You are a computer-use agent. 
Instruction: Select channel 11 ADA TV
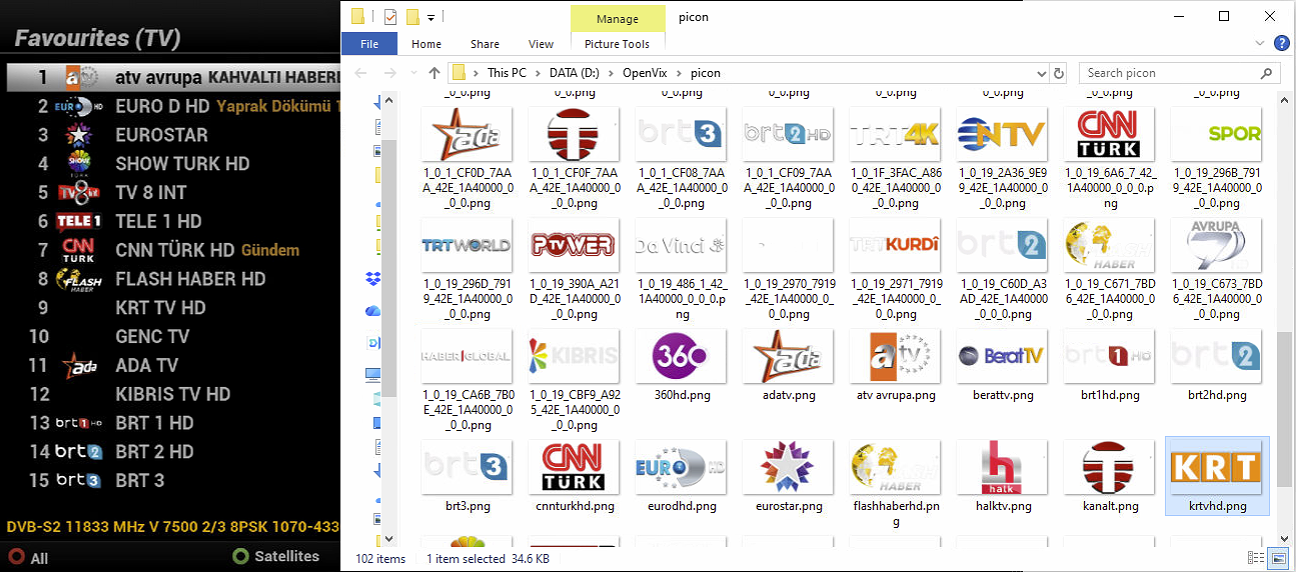(173, 366)
